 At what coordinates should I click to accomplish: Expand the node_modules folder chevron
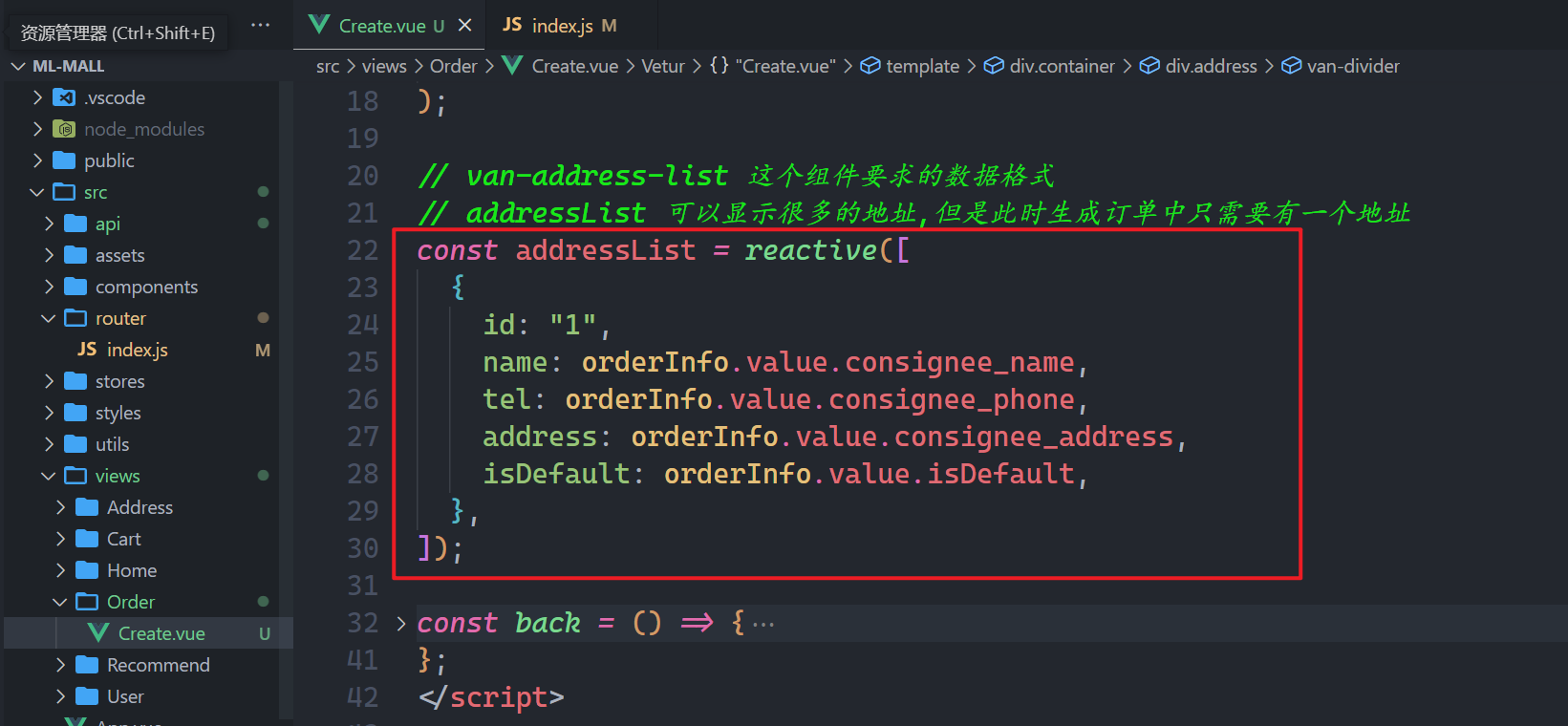pyautogui.click(x=37, y=129)
